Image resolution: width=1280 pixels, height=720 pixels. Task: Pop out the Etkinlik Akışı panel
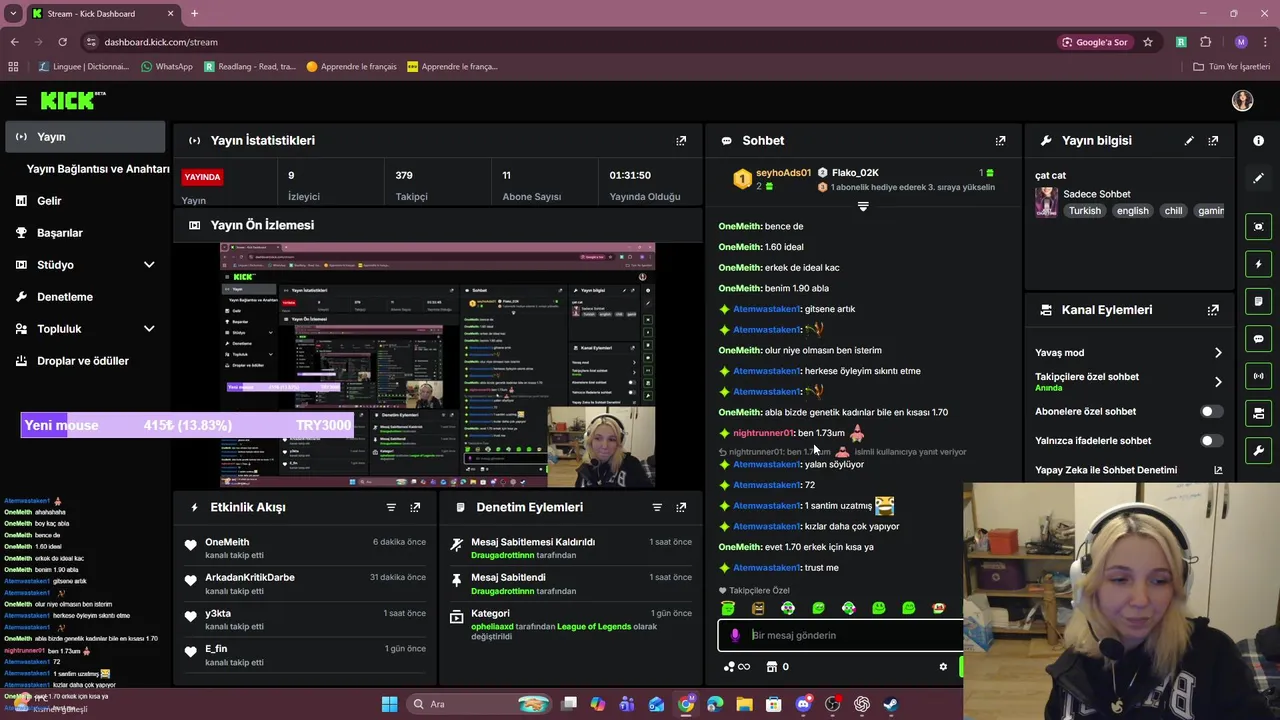coord(415,507)
